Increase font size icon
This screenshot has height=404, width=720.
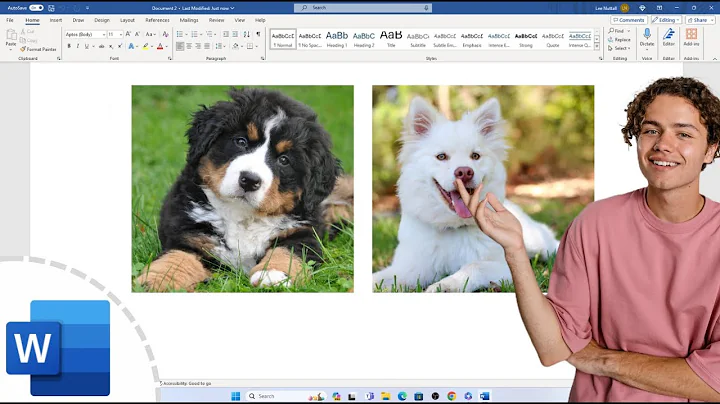tap(128, 34)
